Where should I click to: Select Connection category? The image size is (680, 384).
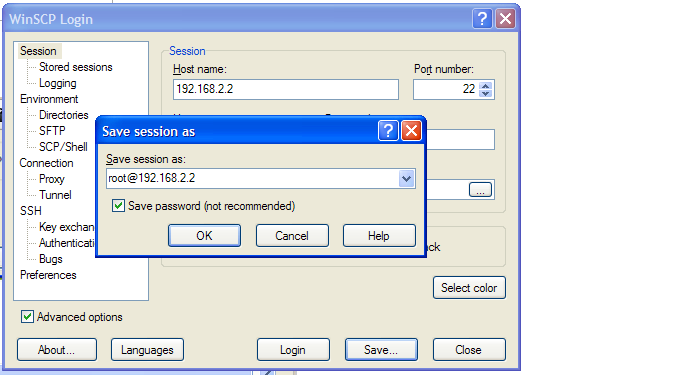(x=46, y=163)
